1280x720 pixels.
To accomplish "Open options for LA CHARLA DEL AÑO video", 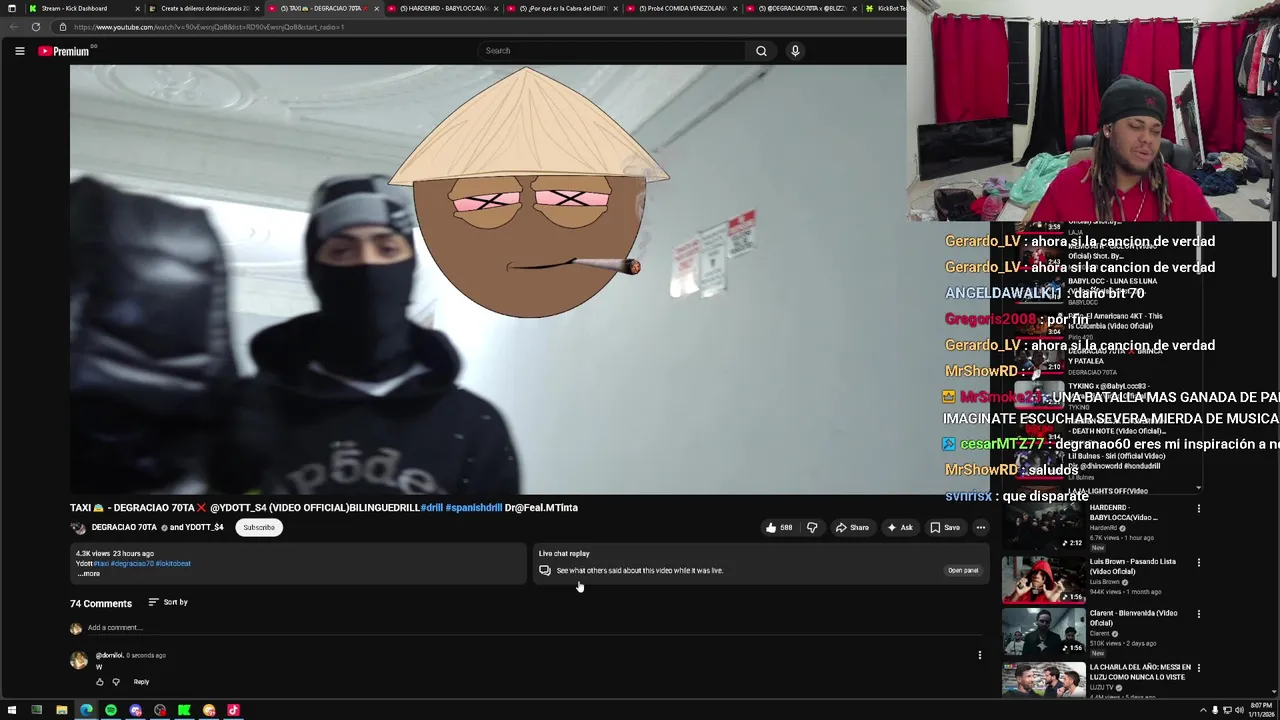I will [x=1199, y=668].
